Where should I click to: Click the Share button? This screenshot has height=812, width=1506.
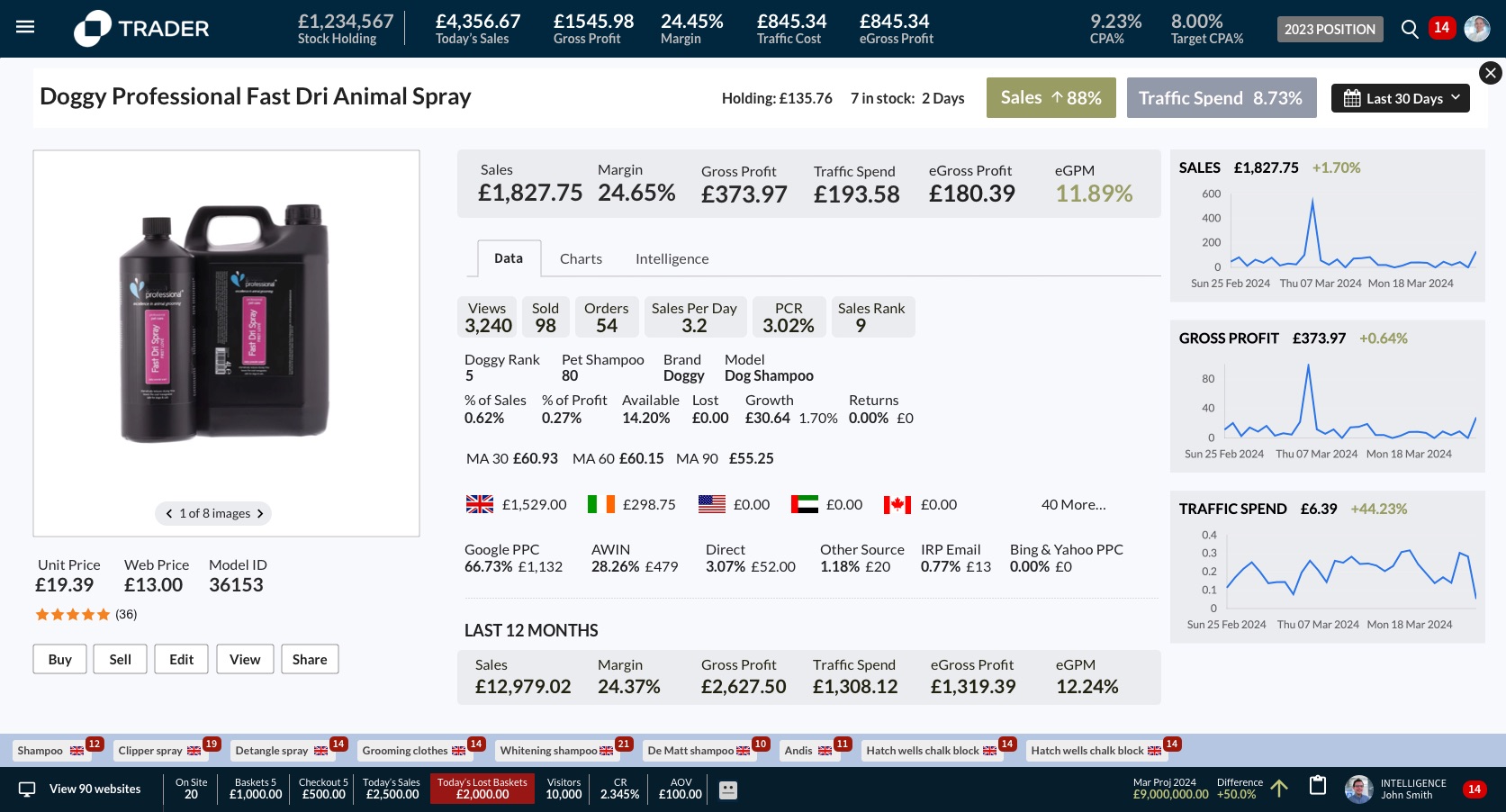point(309,659)
